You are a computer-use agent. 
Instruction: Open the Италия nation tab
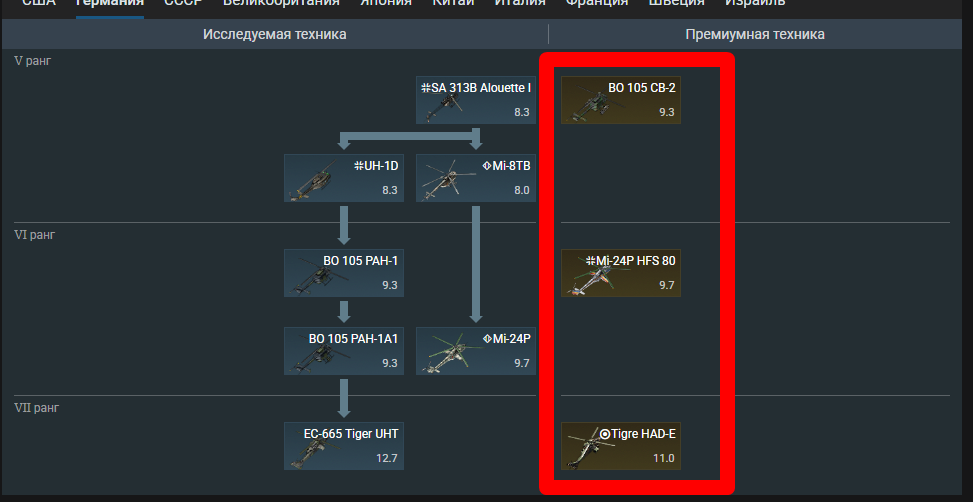(520, 4)
